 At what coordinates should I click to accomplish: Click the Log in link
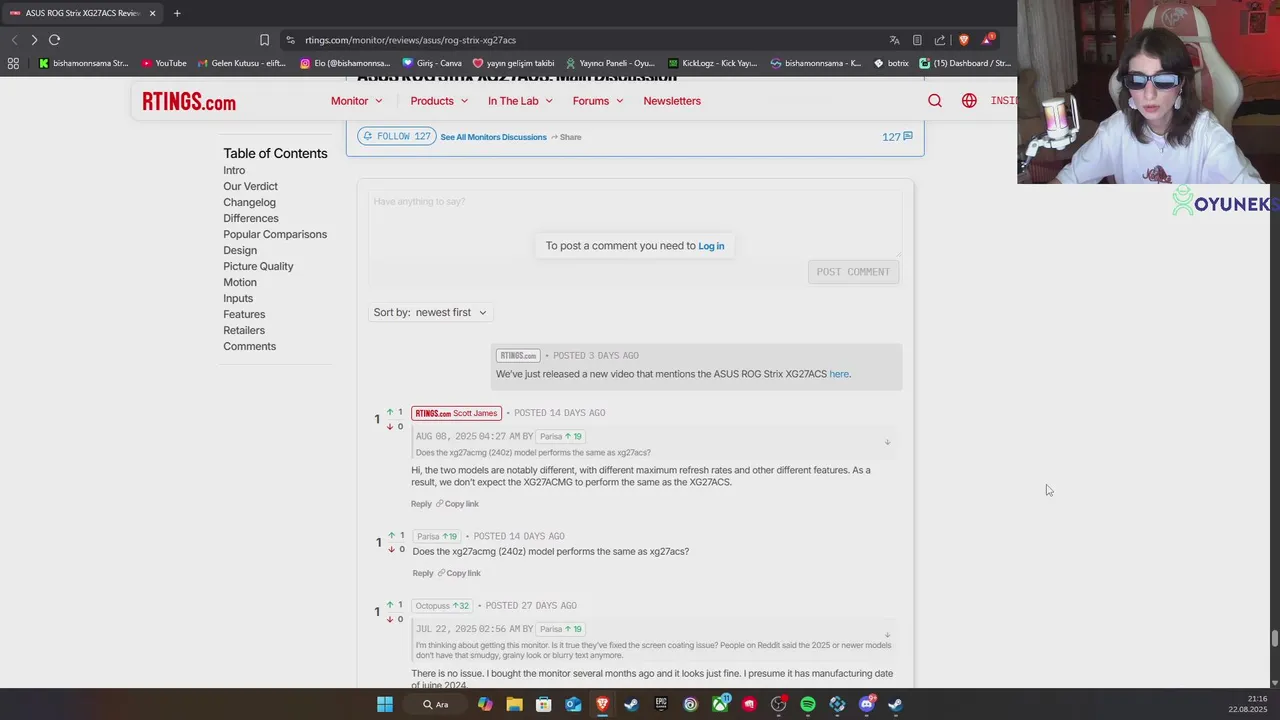(x=711, y=246)
